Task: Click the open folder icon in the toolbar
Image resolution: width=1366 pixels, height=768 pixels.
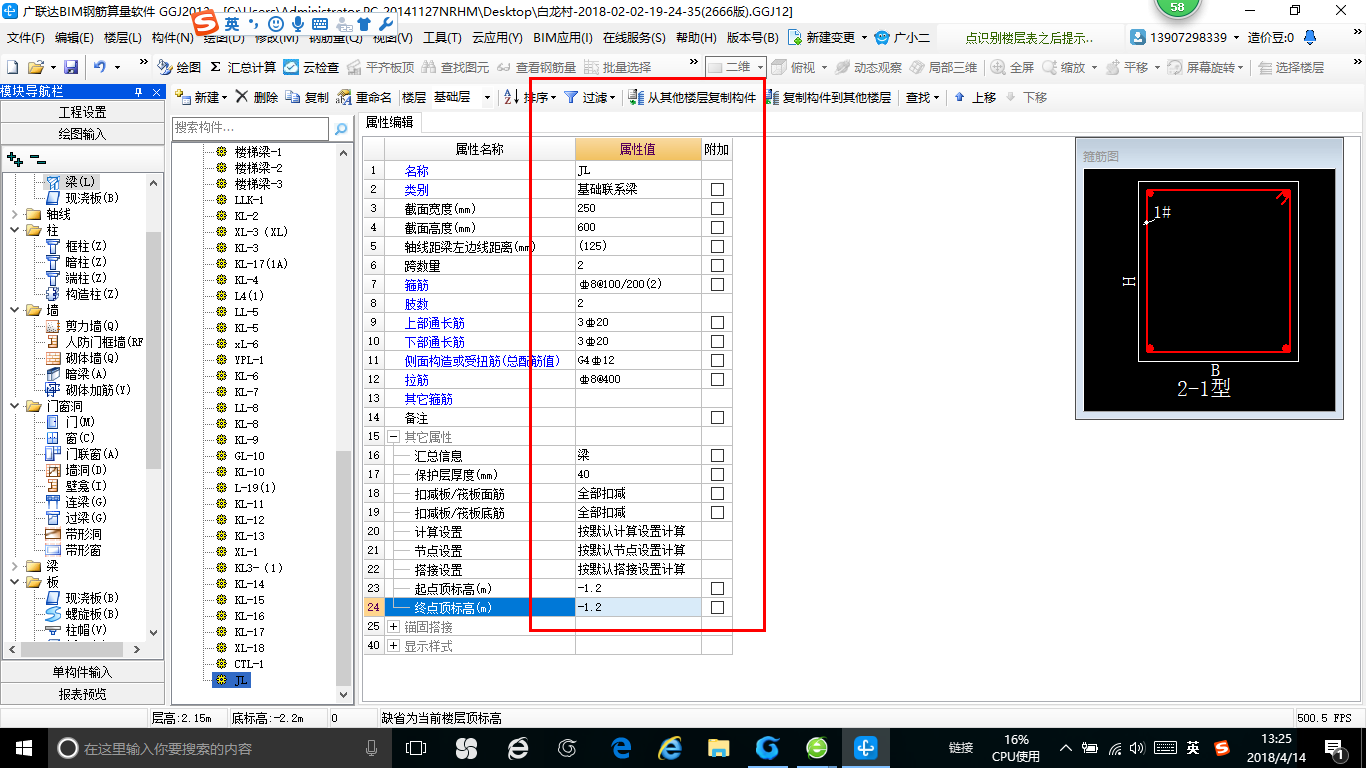Action: pos(35,67)
